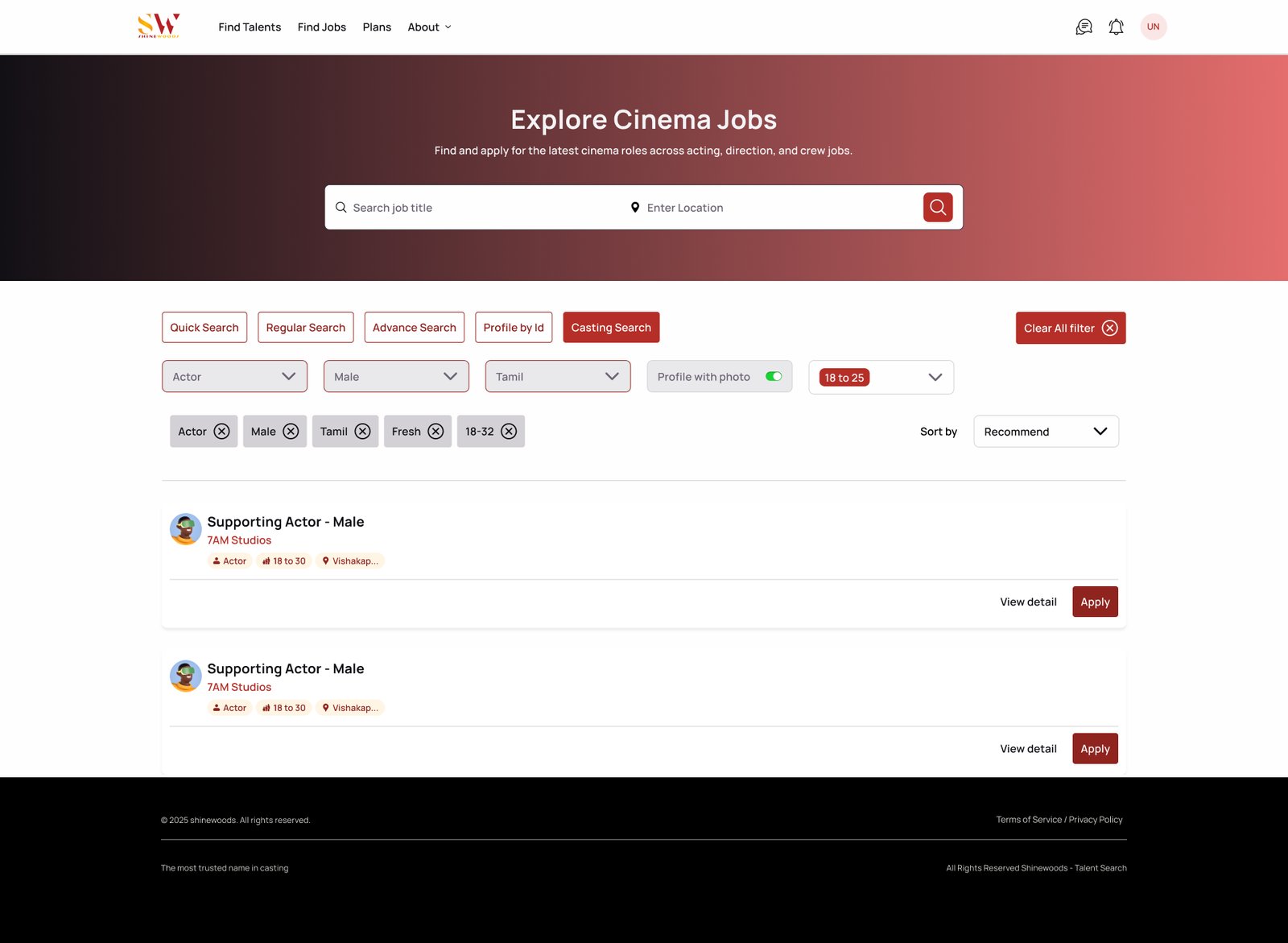Apply to the first Supporting Actor job

tap(1095, 602)
